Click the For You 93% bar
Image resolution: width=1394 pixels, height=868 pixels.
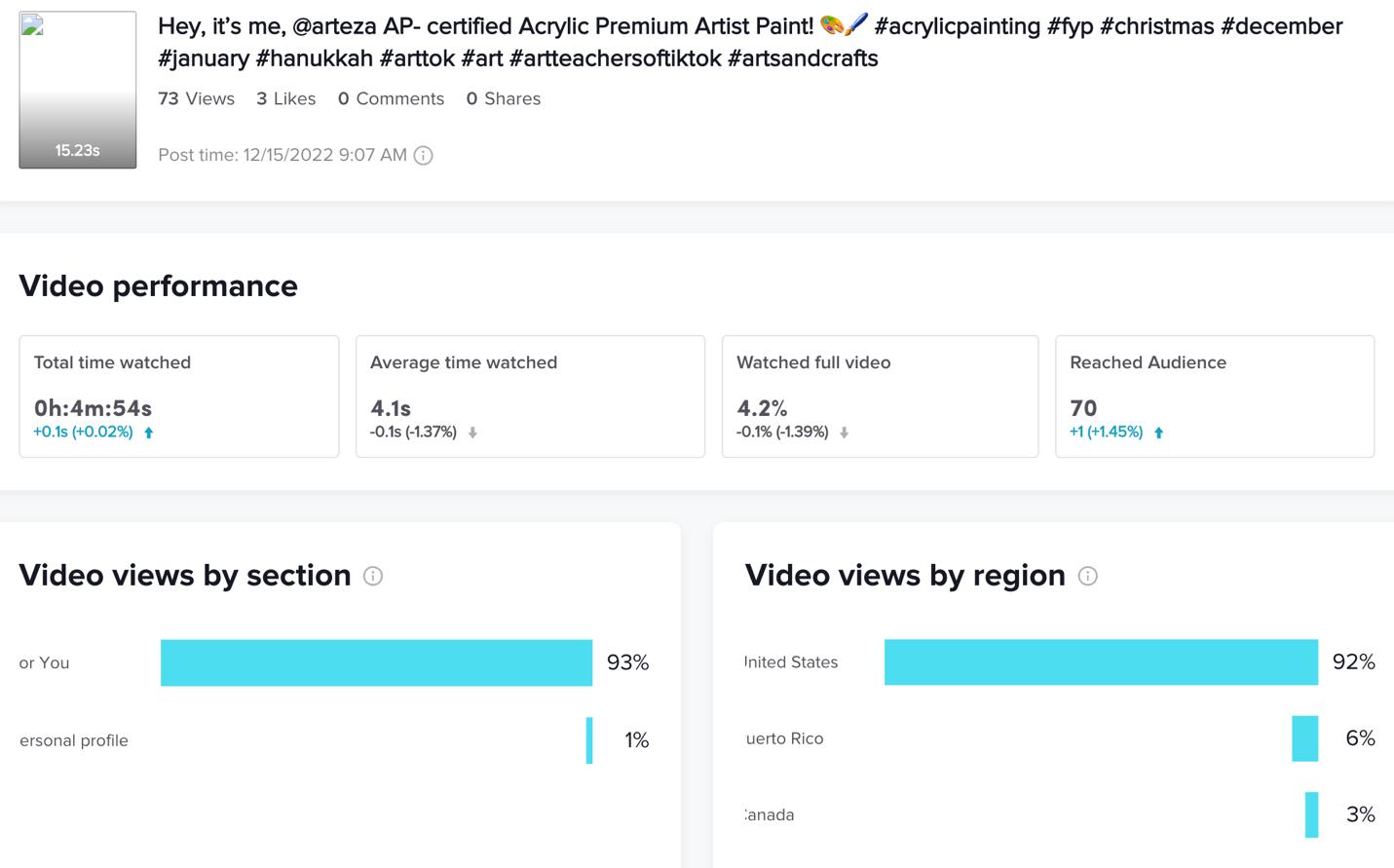click(x=376, y=662)
